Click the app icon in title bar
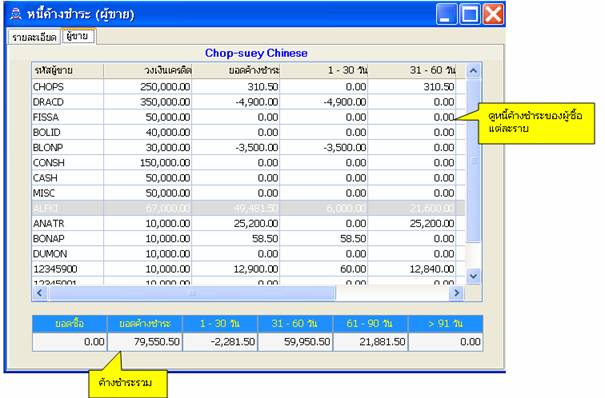 [x=16, y=14]
